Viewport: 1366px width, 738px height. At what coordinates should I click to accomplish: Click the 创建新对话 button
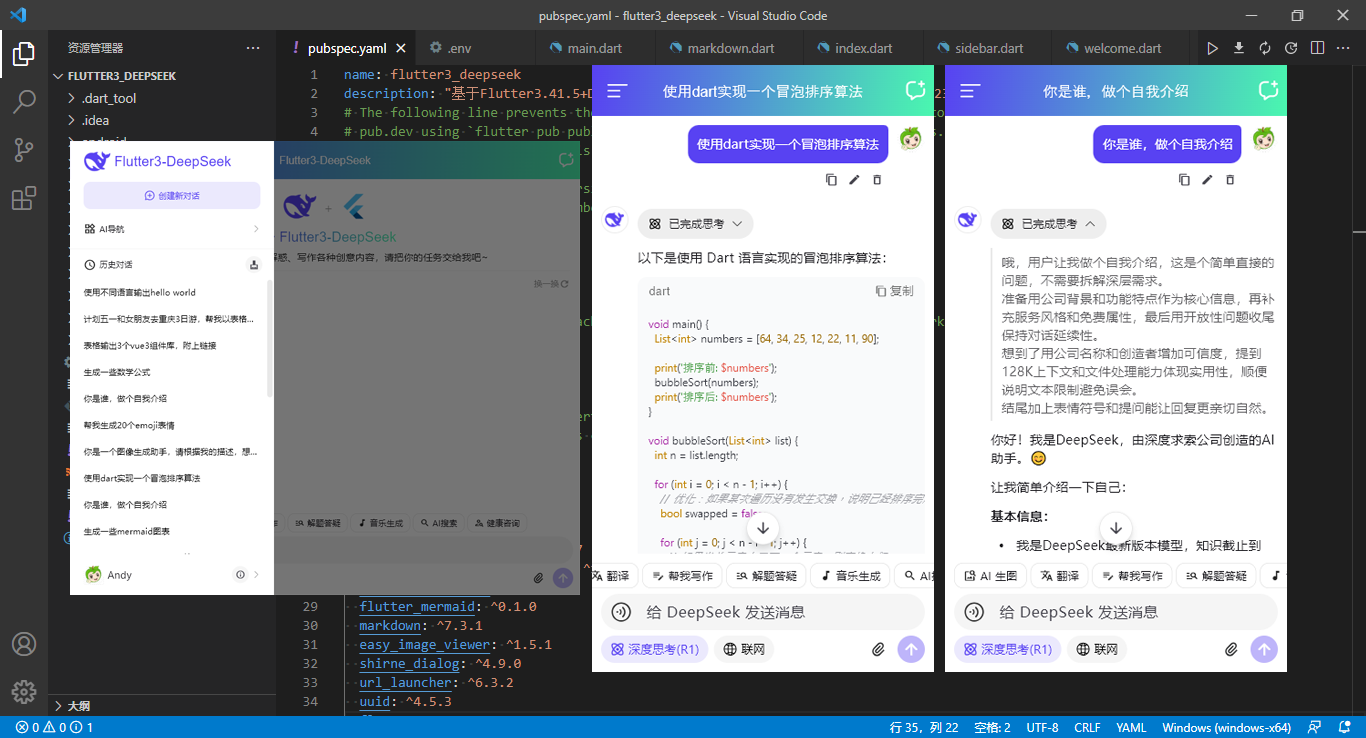tap(172, 196)
